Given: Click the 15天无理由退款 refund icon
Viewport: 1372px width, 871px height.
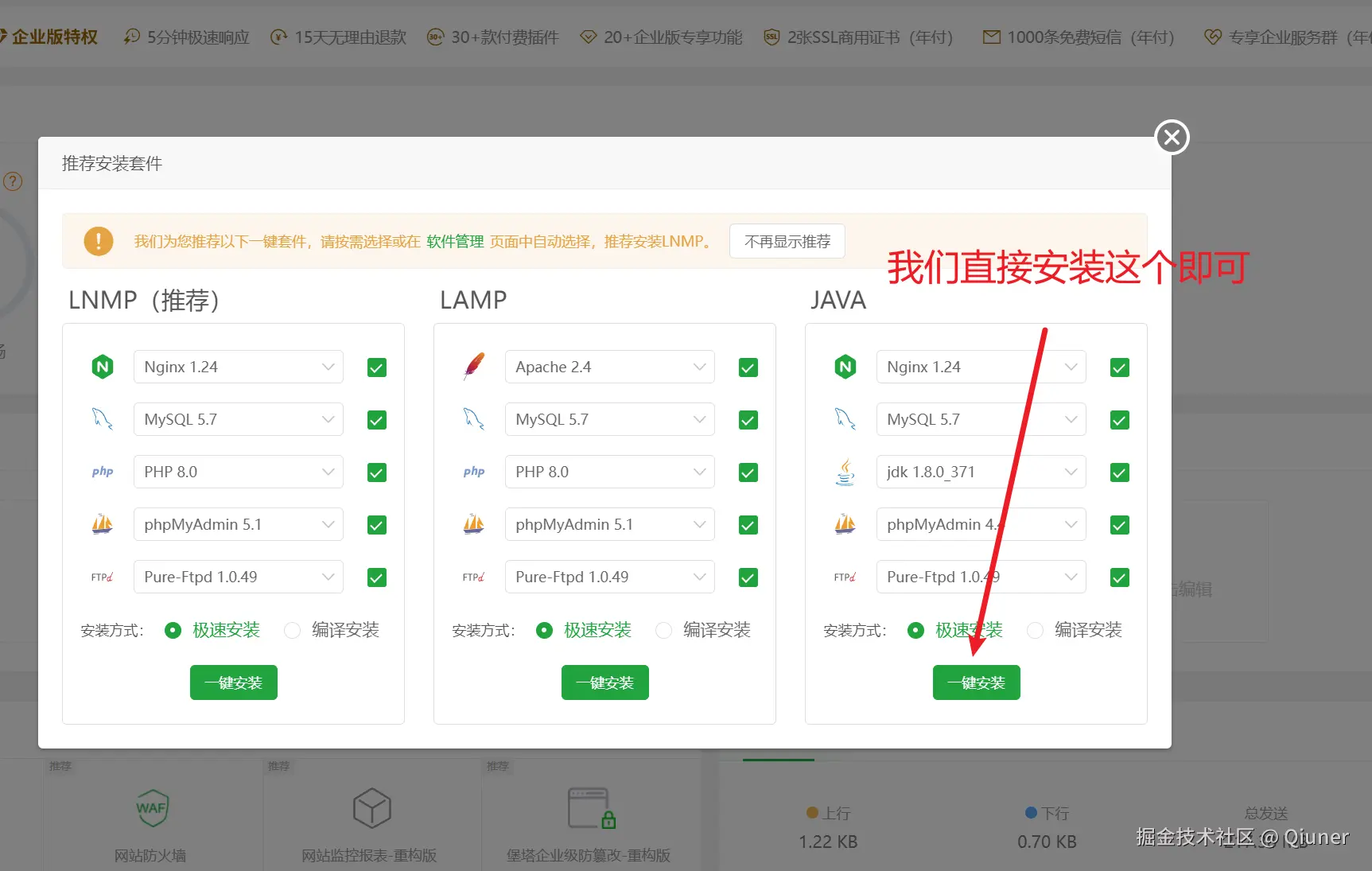Looking at the screenshot, I should 278,37.
